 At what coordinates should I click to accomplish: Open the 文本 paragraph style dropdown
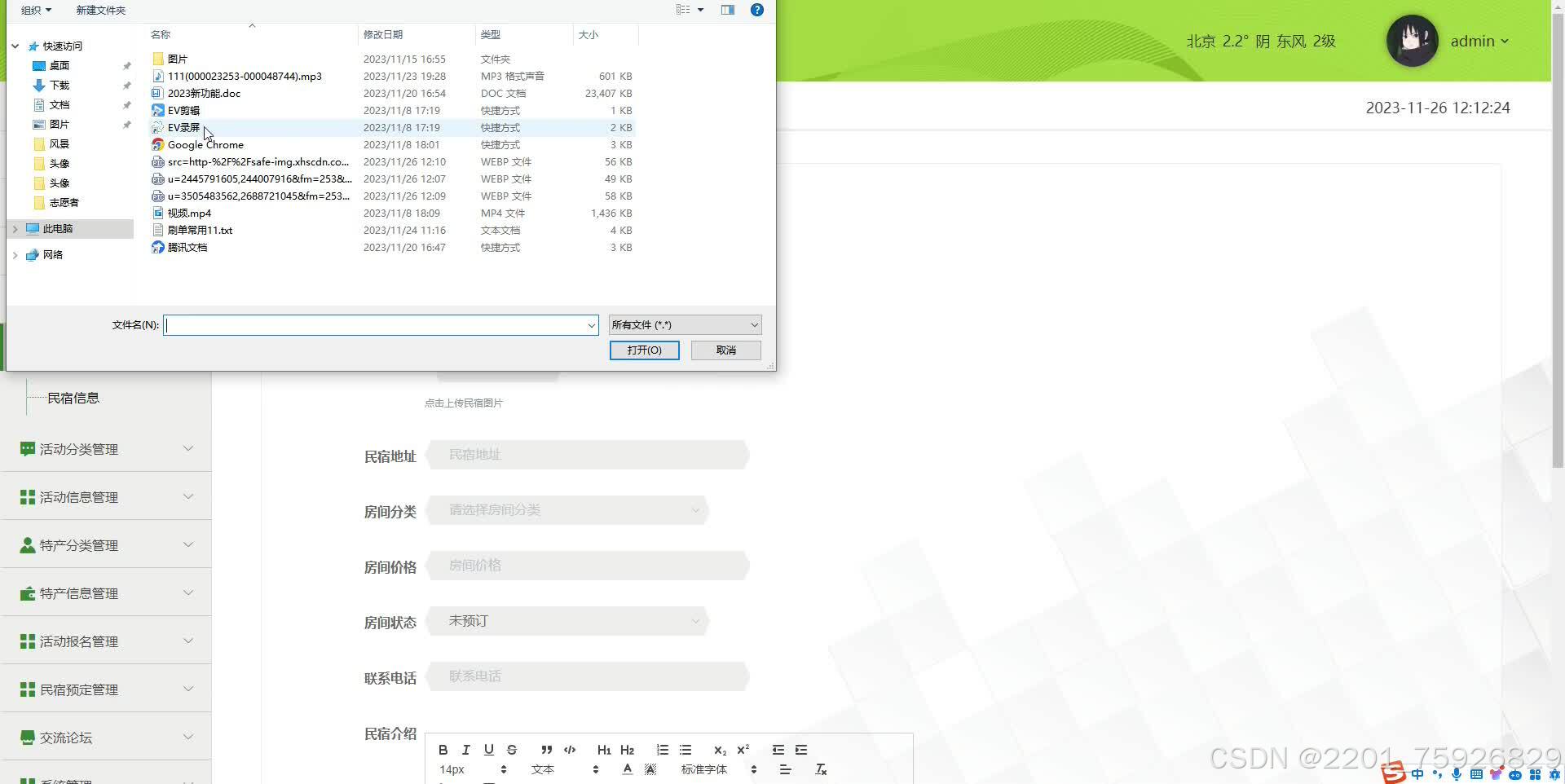coord(565,769)
